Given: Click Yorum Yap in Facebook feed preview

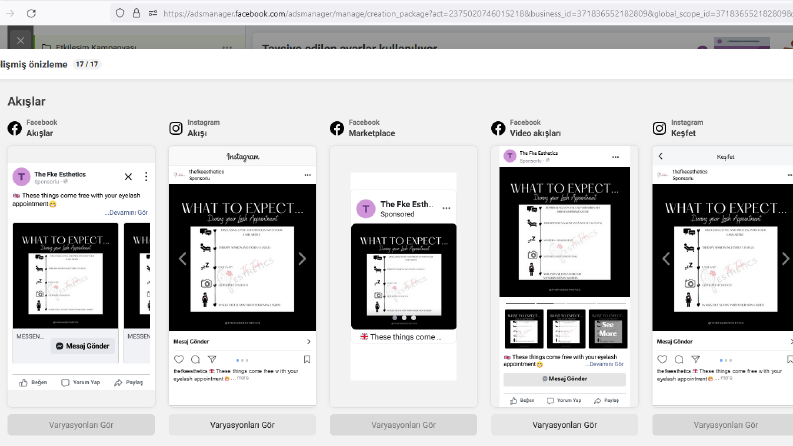Looking at the screenshot, I should [81, 383].
